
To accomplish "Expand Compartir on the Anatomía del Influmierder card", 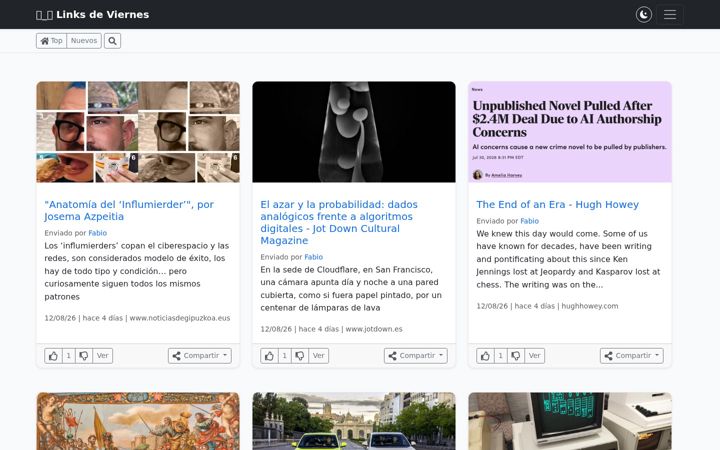I will tap(200, 356).
